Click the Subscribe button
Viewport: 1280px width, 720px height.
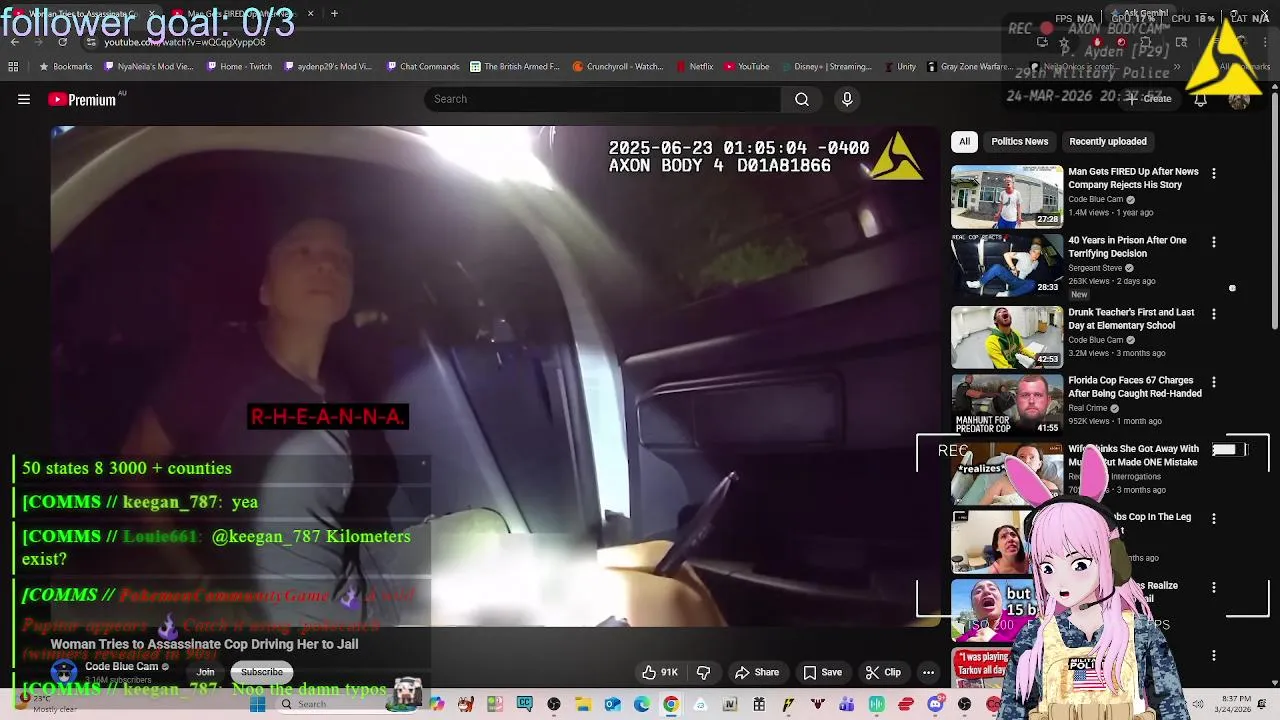pos(261,672)
